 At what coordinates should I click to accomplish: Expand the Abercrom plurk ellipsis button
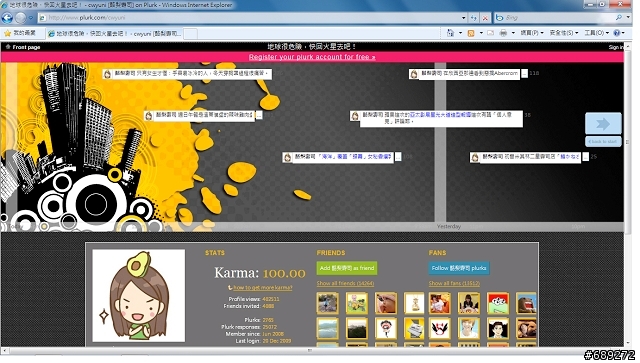(x=524, y=74)
